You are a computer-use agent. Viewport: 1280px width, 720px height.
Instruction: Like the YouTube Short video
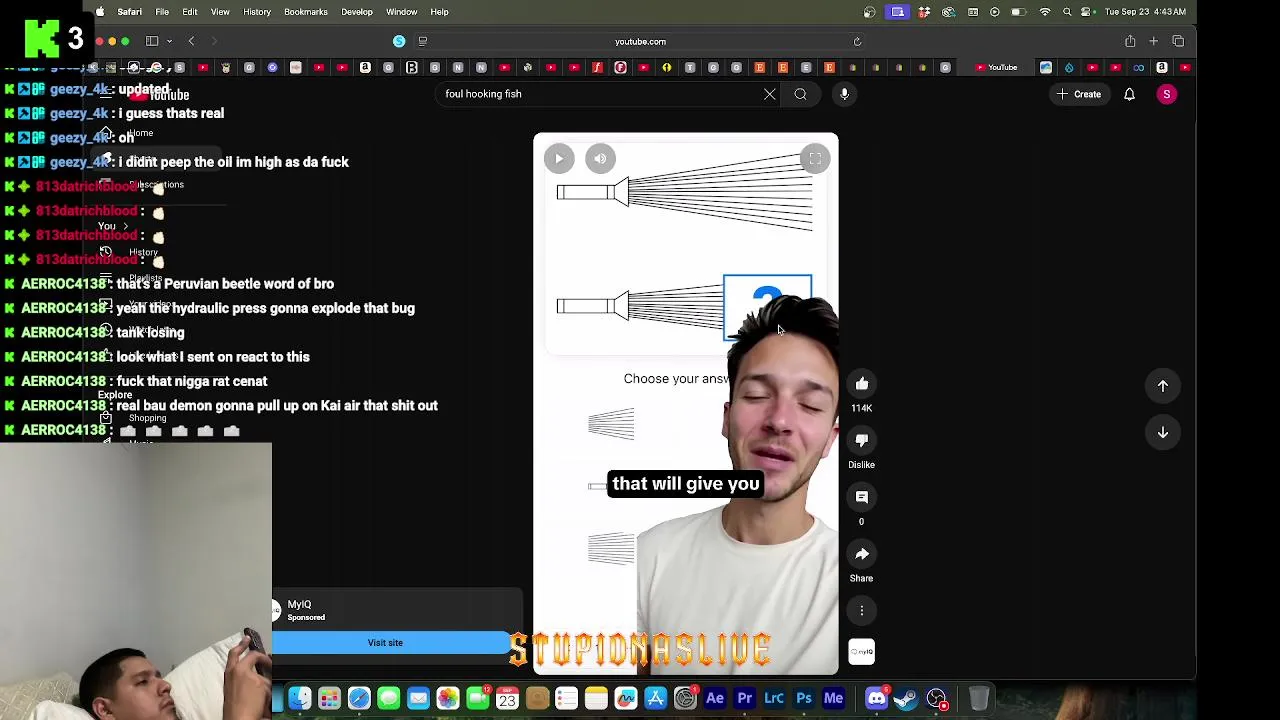pos(861,384)
